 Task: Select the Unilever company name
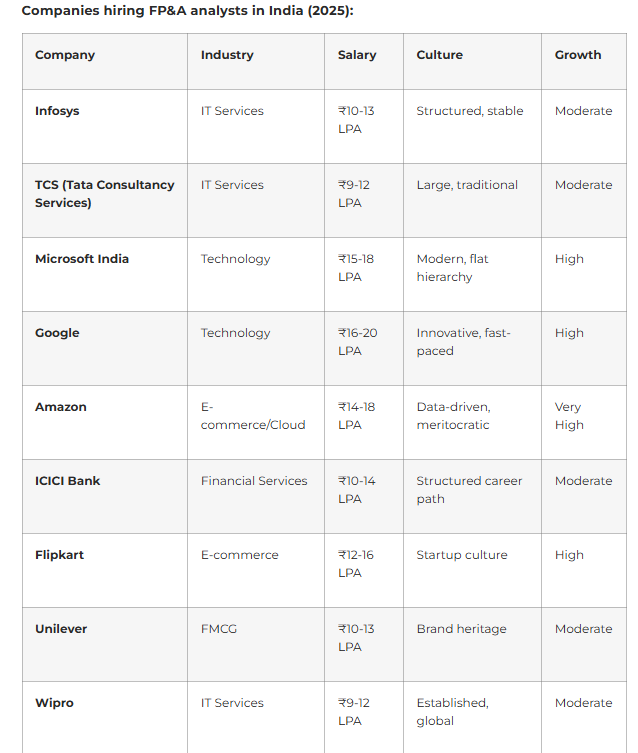coord(61,629)
